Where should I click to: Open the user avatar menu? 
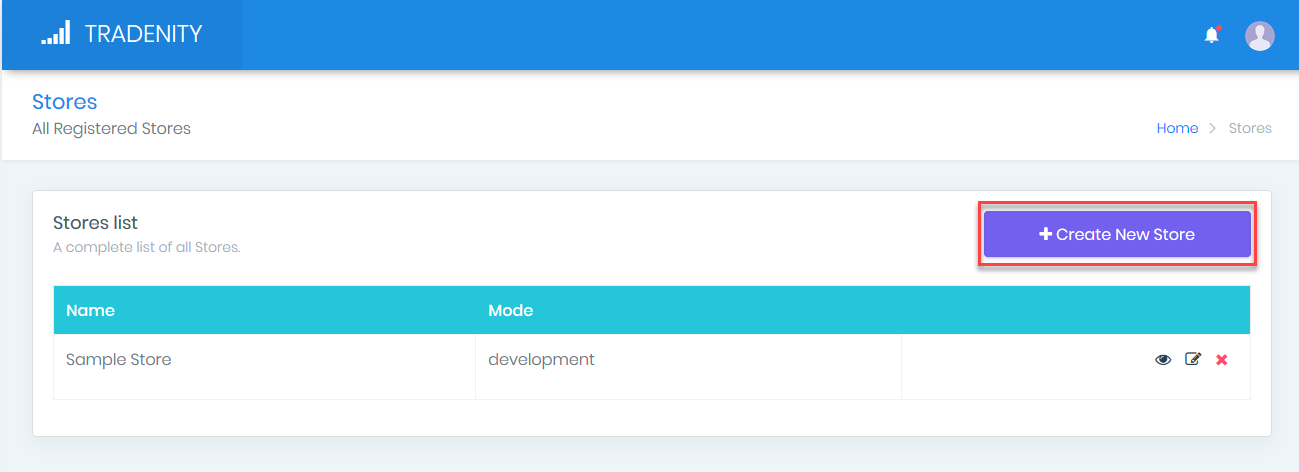(x=1259, y=36)
